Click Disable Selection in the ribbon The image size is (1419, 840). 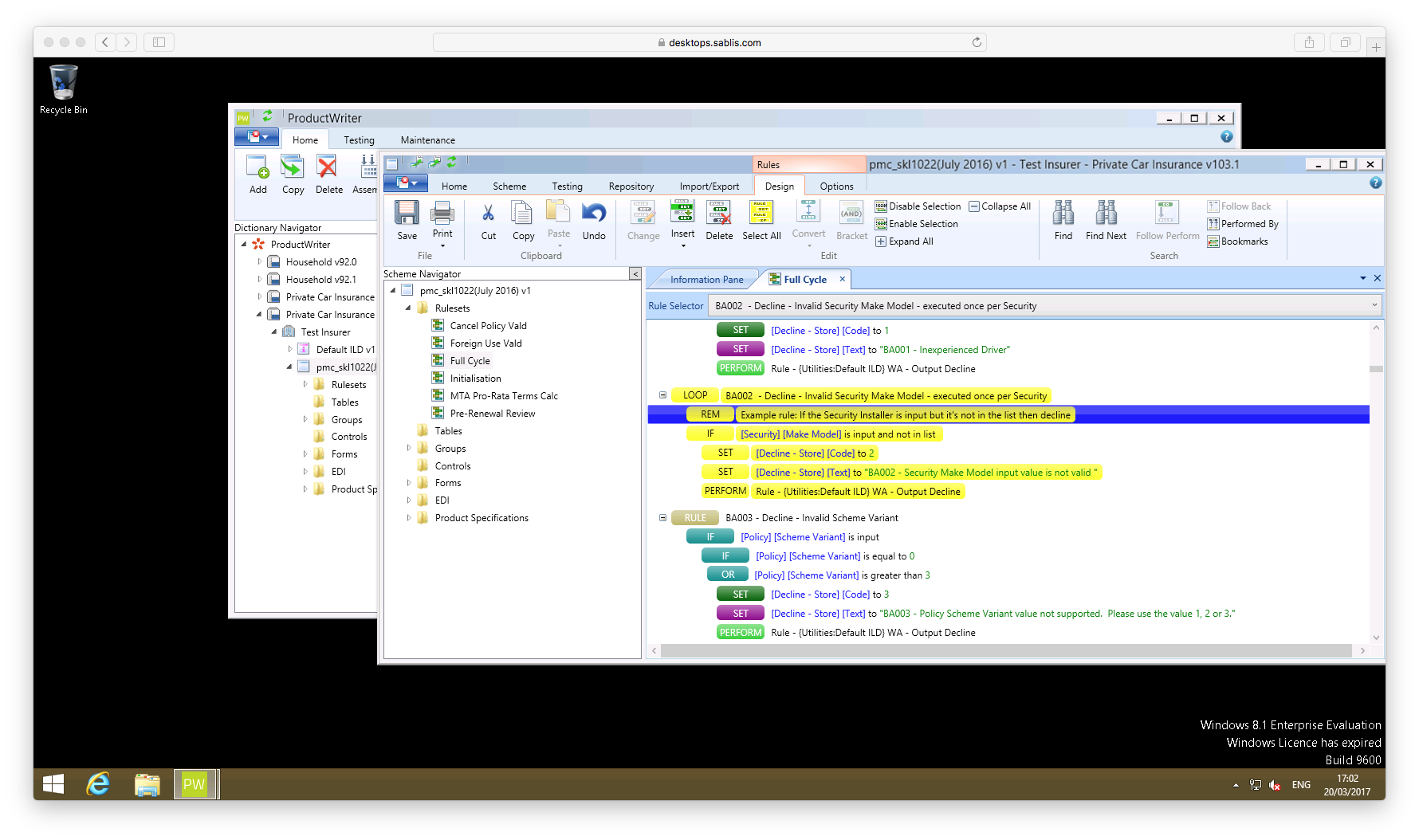click(918, 206)
